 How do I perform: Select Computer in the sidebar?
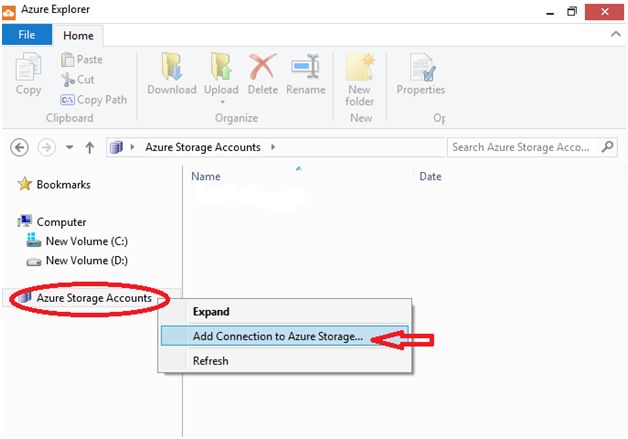point(61,222)
